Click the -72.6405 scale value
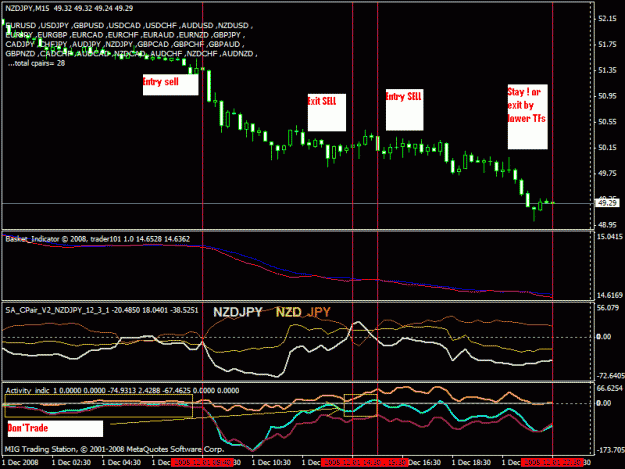625x469 pixels. [610, 376]
